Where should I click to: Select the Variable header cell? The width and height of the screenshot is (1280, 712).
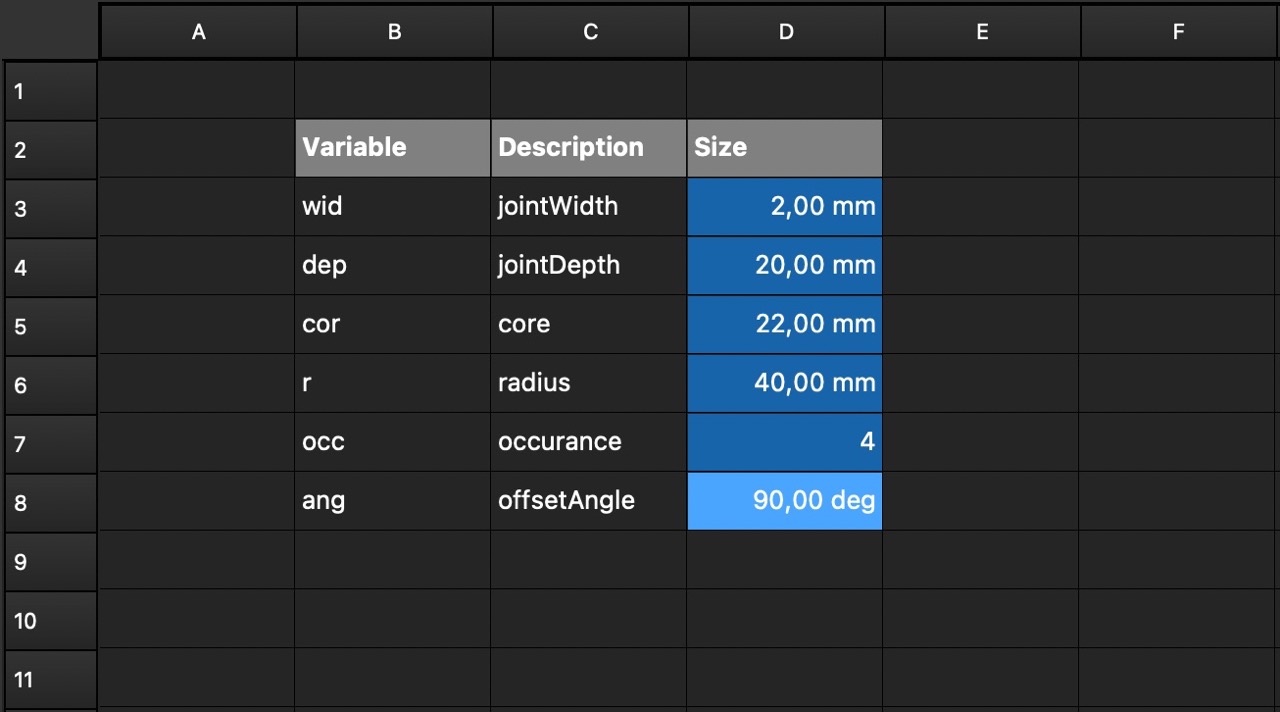(x=393, y=148)
